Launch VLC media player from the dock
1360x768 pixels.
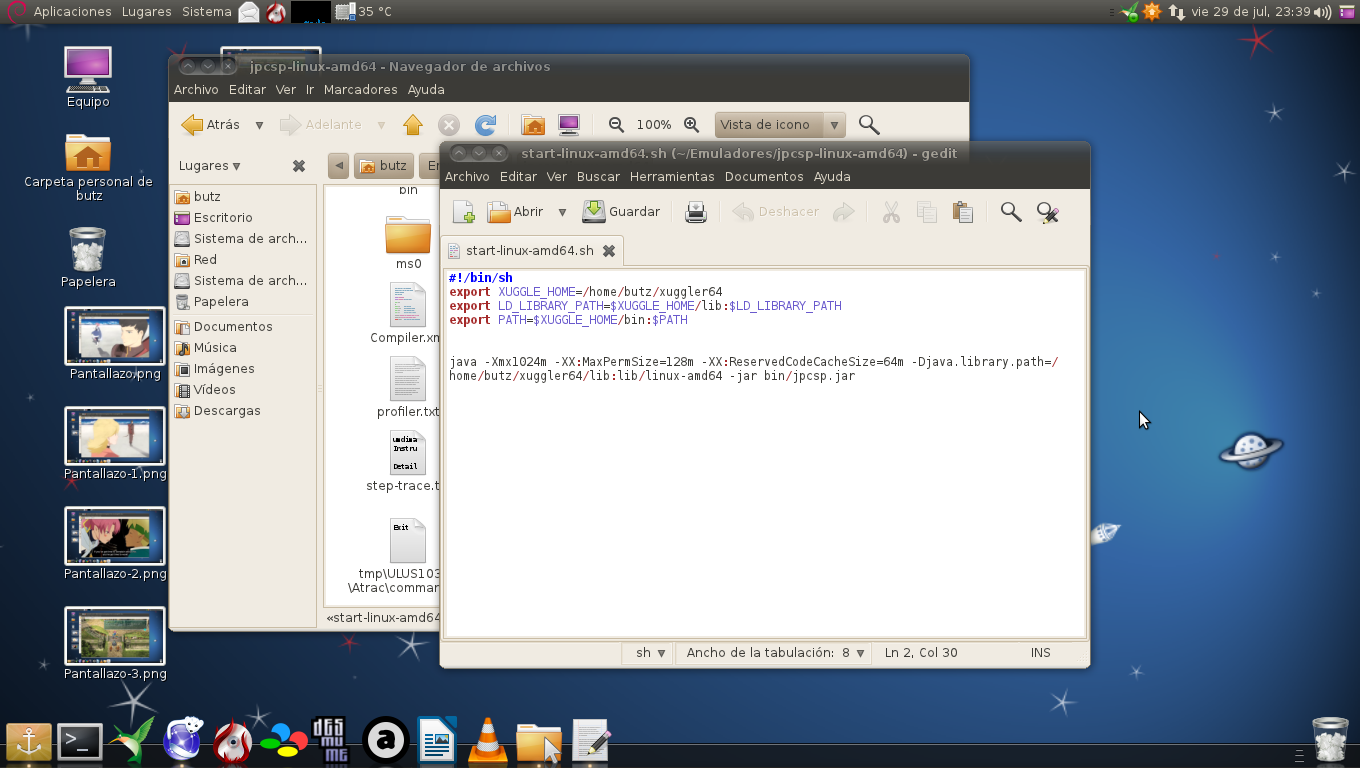487,742
